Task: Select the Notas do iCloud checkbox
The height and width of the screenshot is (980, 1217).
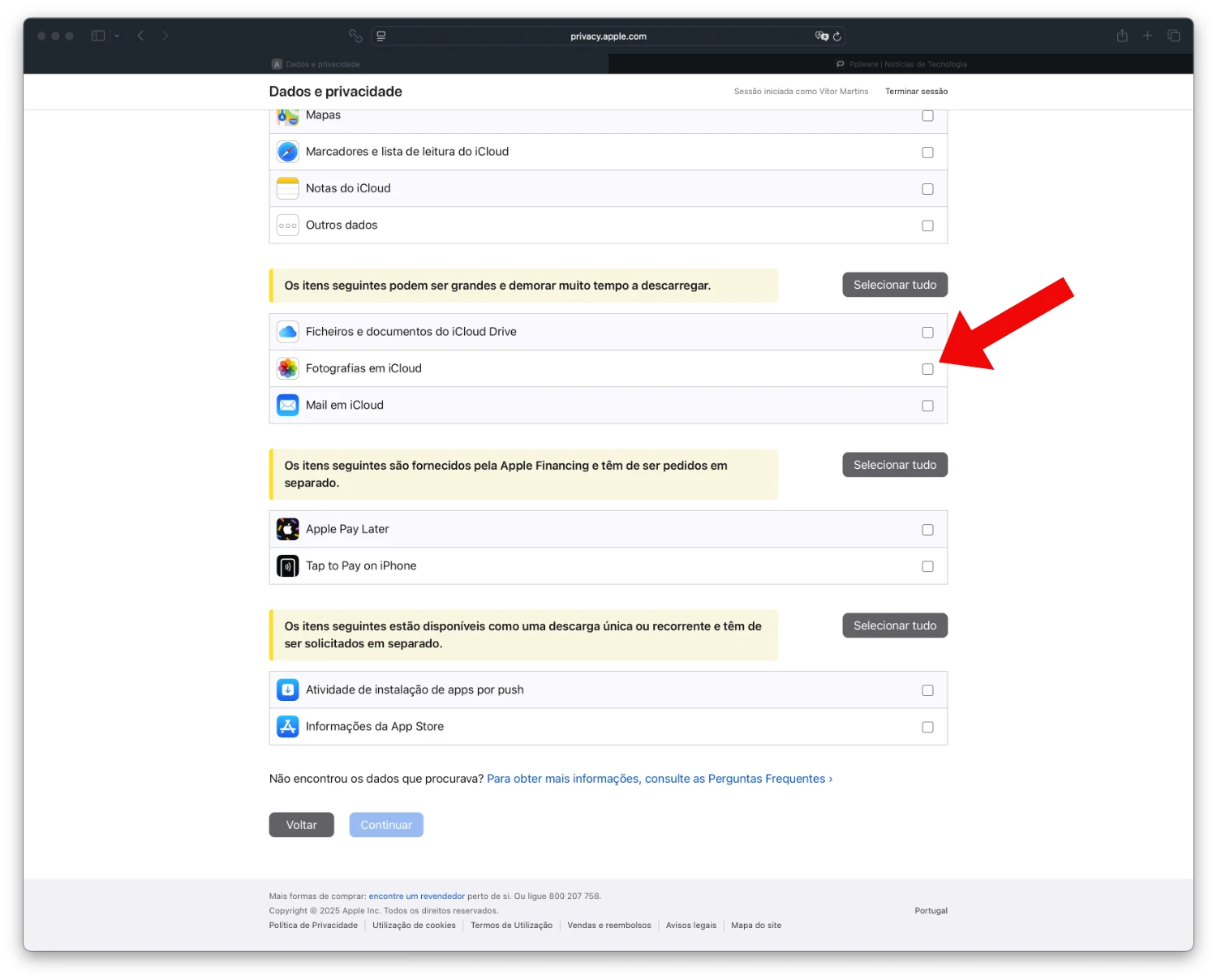Action: coord(927,189)
